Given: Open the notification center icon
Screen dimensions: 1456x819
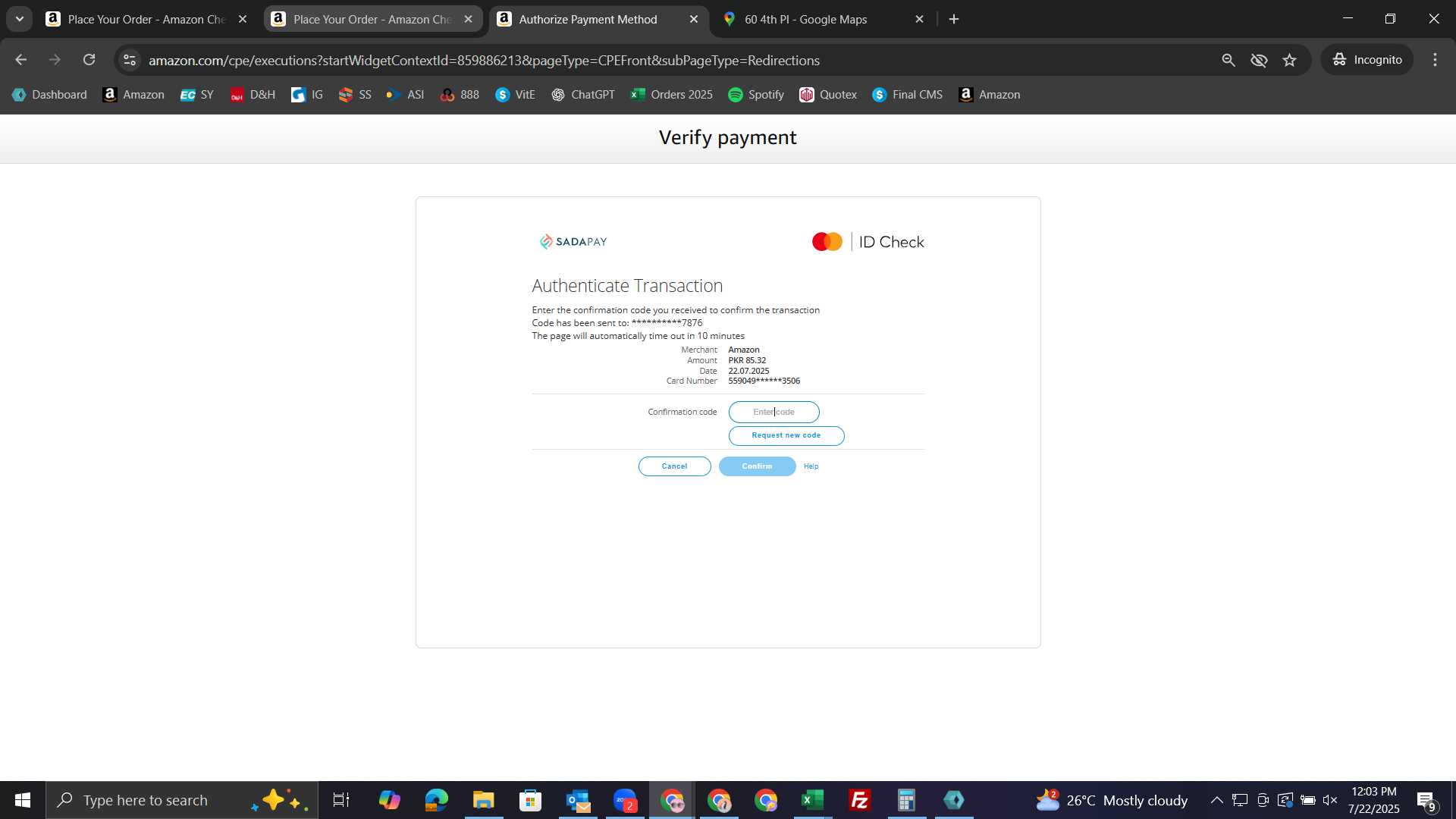Looking at the screenshot, I should 1426,800.
